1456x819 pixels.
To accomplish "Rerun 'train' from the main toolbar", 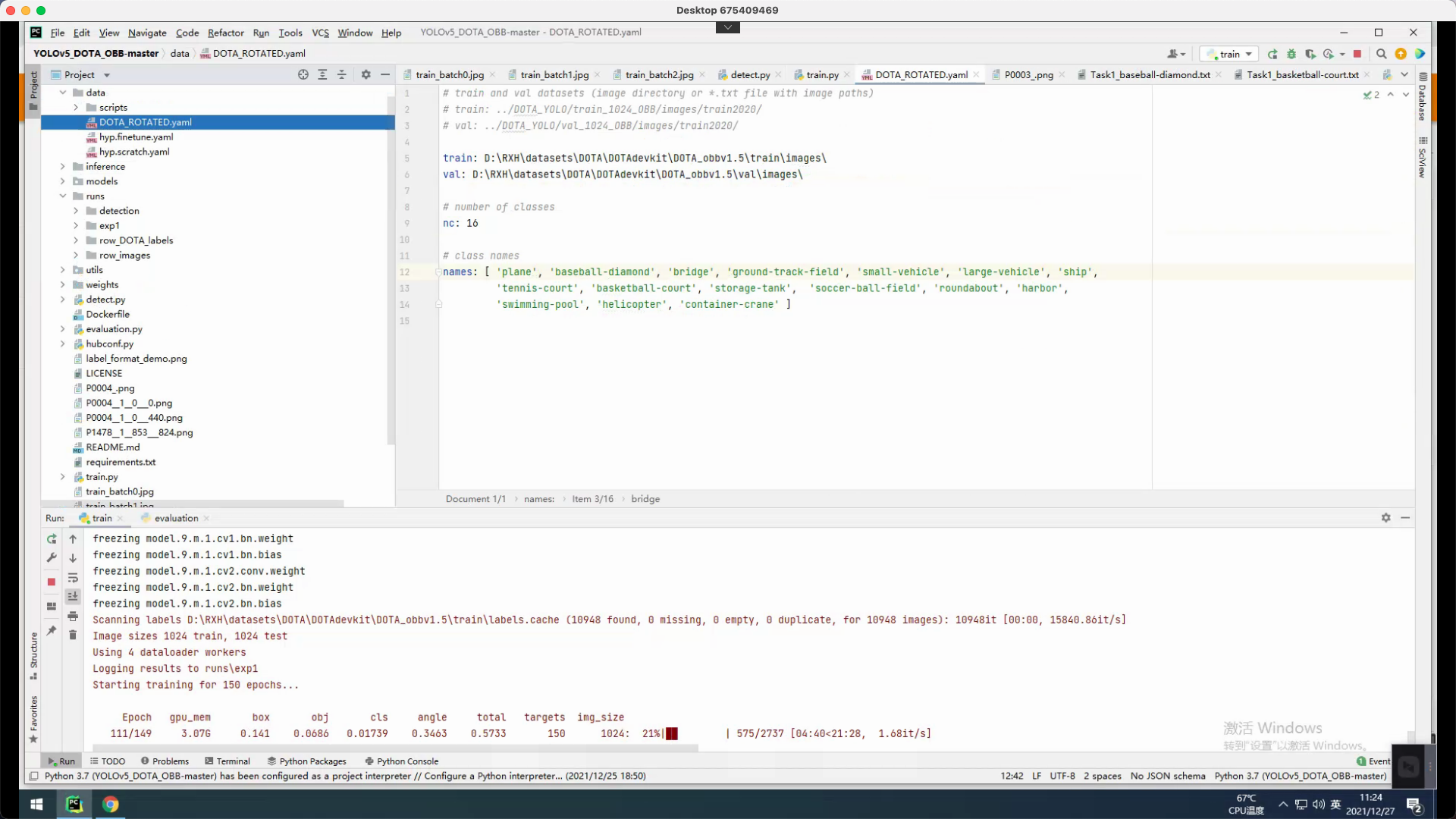I will coord(1272,54).
